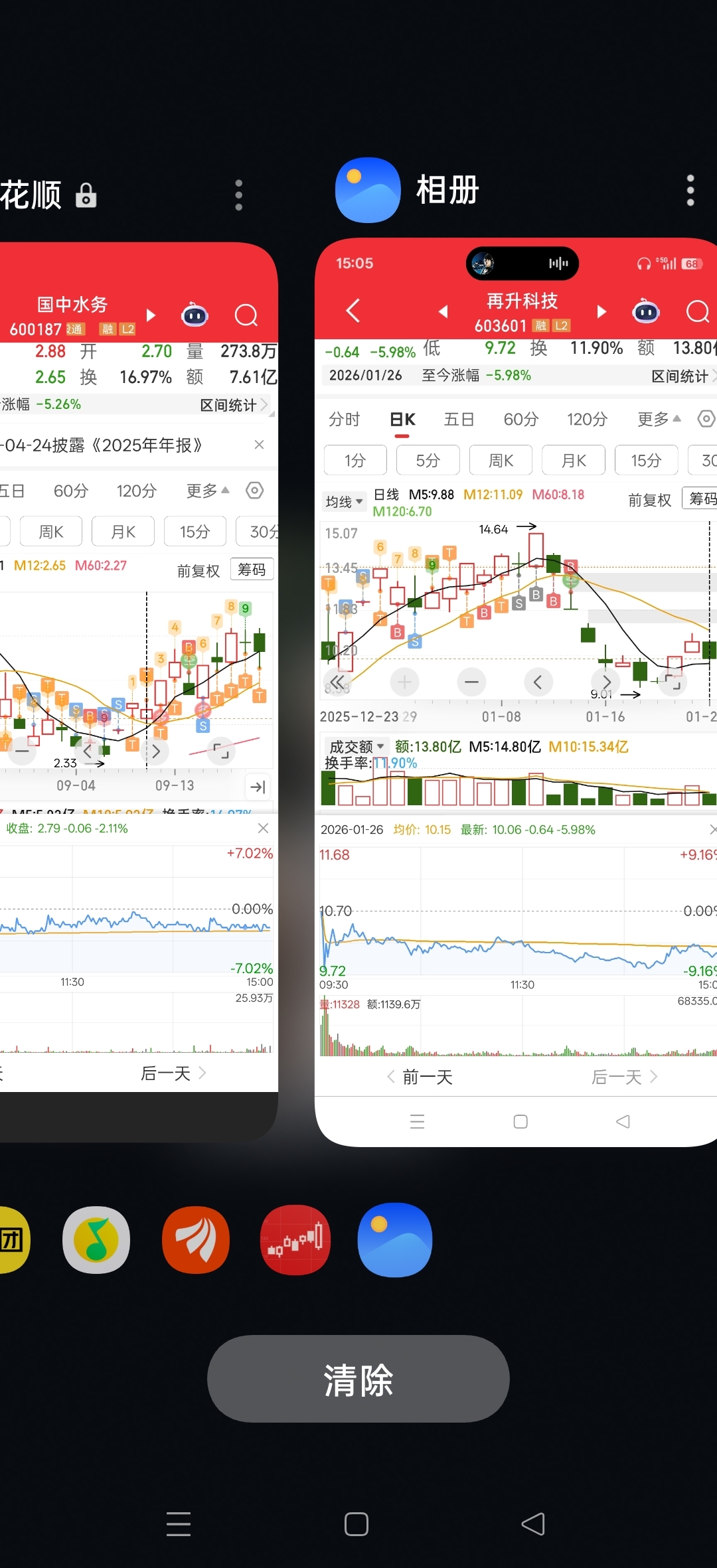Go to next stock triangle beside 国中水务
Screen dimensions: 717x1568
[x=151, y=315]
